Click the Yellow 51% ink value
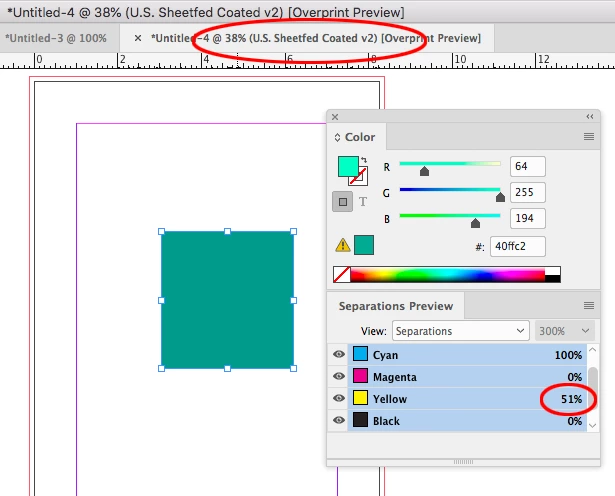The height and width of the screenshot is (496, 615). point(571,399)
